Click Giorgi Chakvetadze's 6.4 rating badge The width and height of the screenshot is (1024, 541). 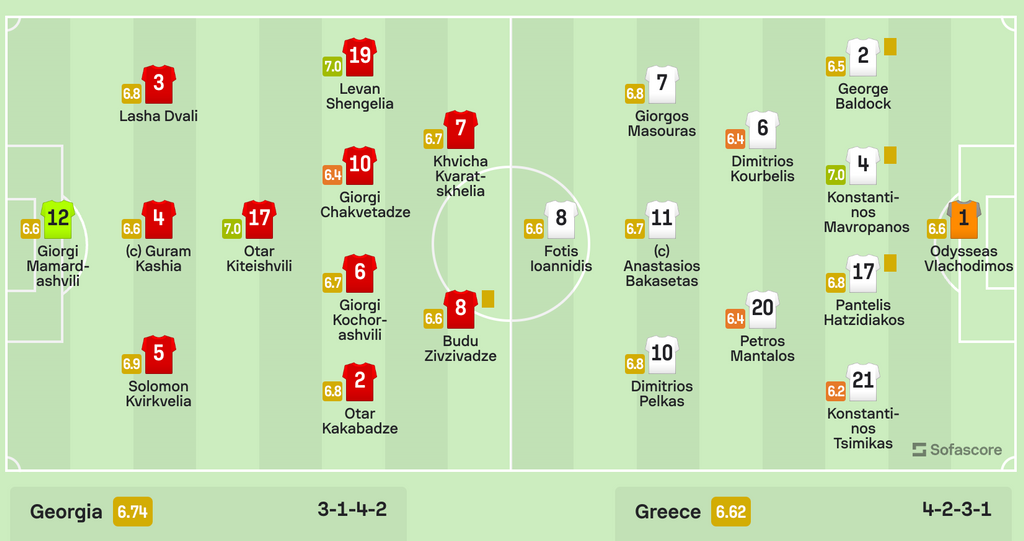(332, 175)
